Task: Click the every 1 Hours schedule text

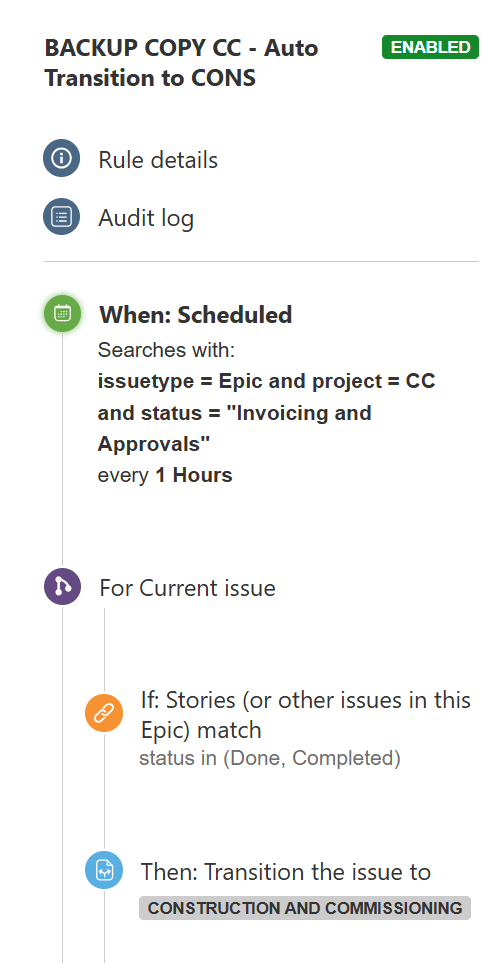Action: [165, 475]
